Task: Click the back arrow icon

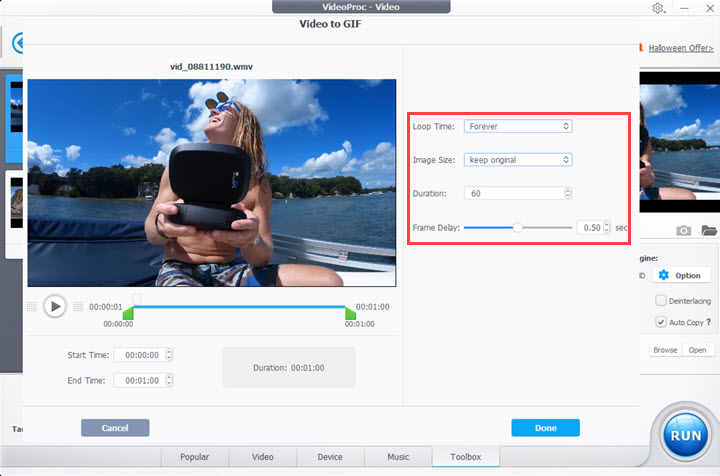Action: tap(18, 43)
